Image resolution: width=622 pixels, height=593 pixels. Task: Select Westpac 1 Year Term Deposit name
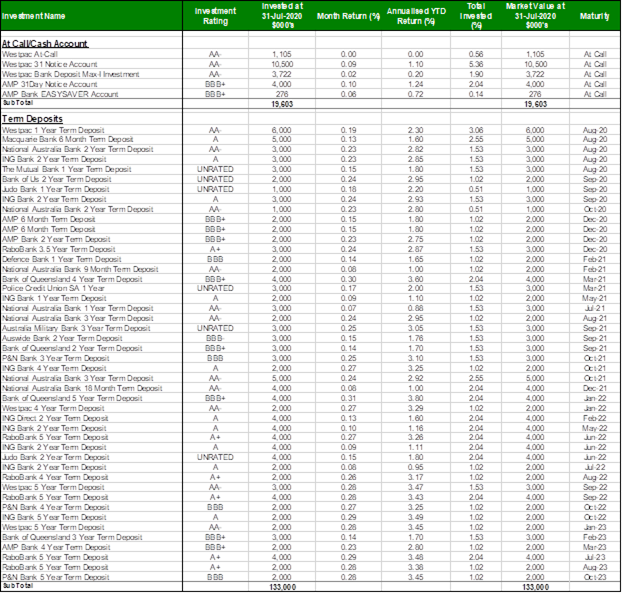53,130
